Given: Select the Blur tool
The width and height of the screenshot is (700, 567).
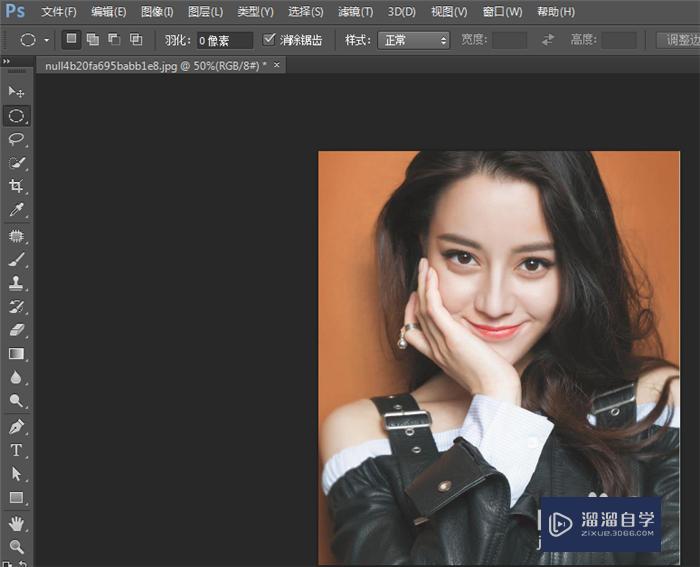Looking at the screenshot, I should tap(16, 378).
